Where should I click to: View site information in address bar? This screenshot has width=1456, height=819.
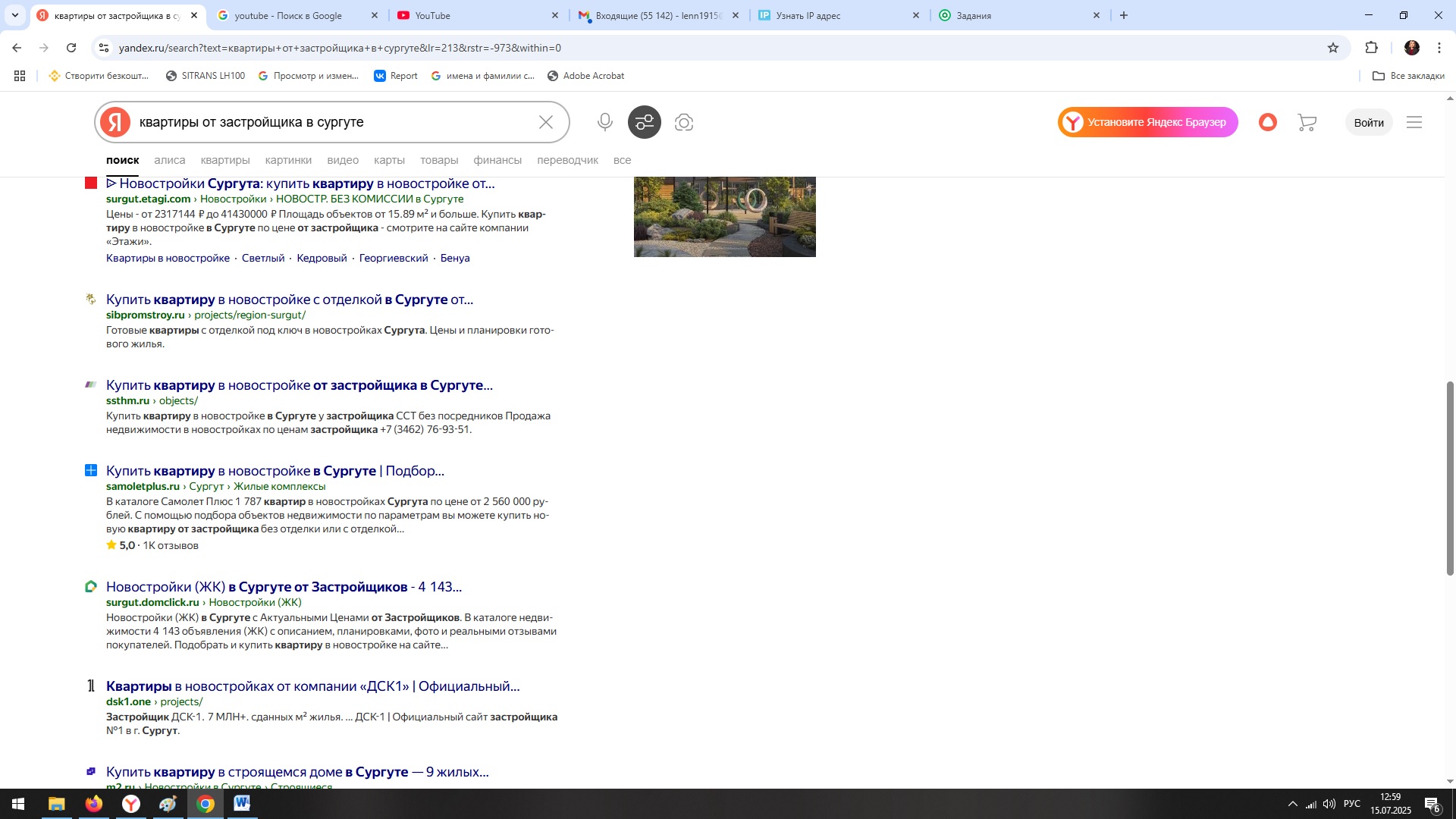[x=104, y=48]
